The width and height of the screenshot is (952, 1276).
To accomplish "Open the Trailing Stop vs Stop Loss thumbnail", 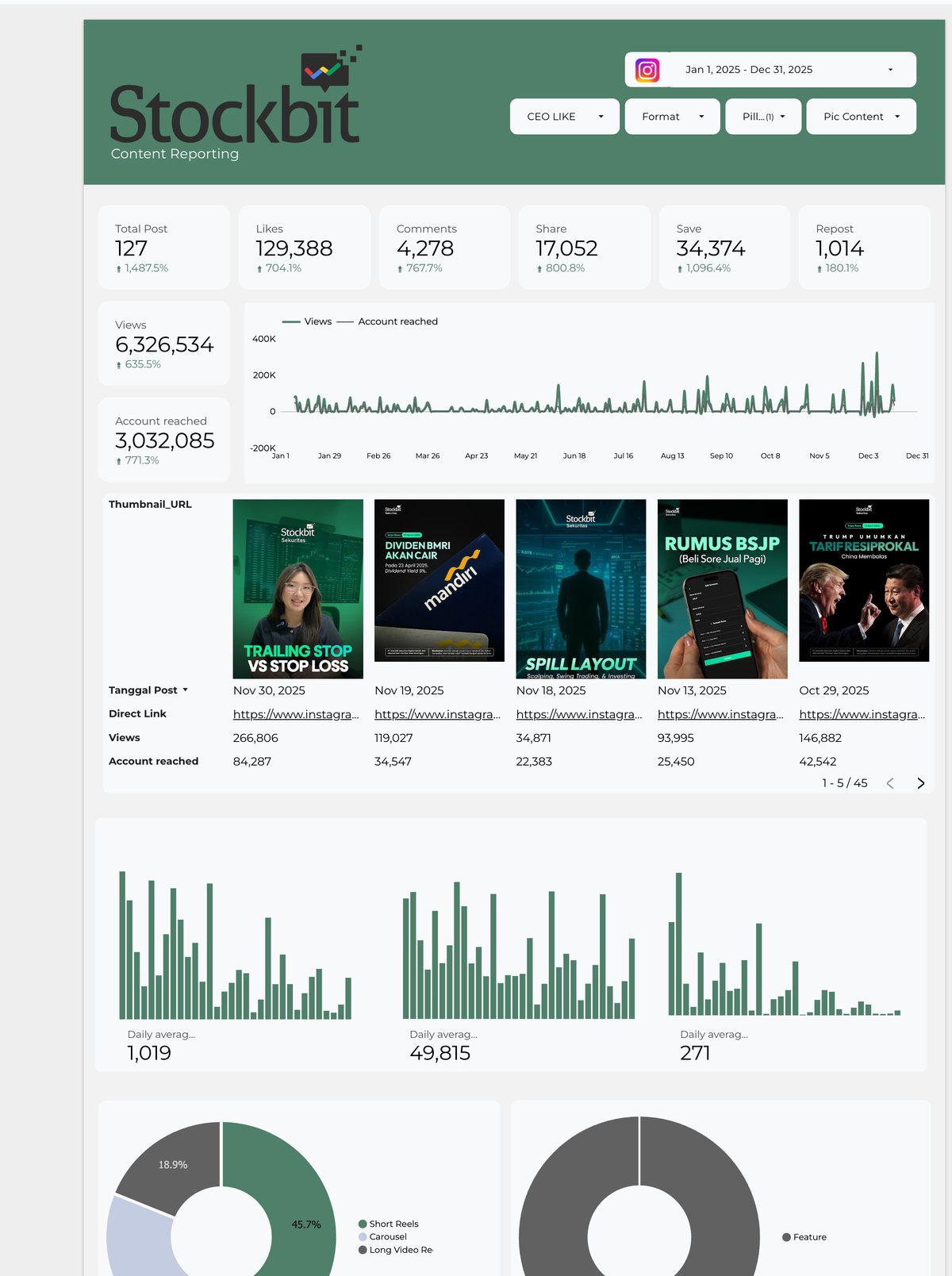I will click(x=298, y=589).
